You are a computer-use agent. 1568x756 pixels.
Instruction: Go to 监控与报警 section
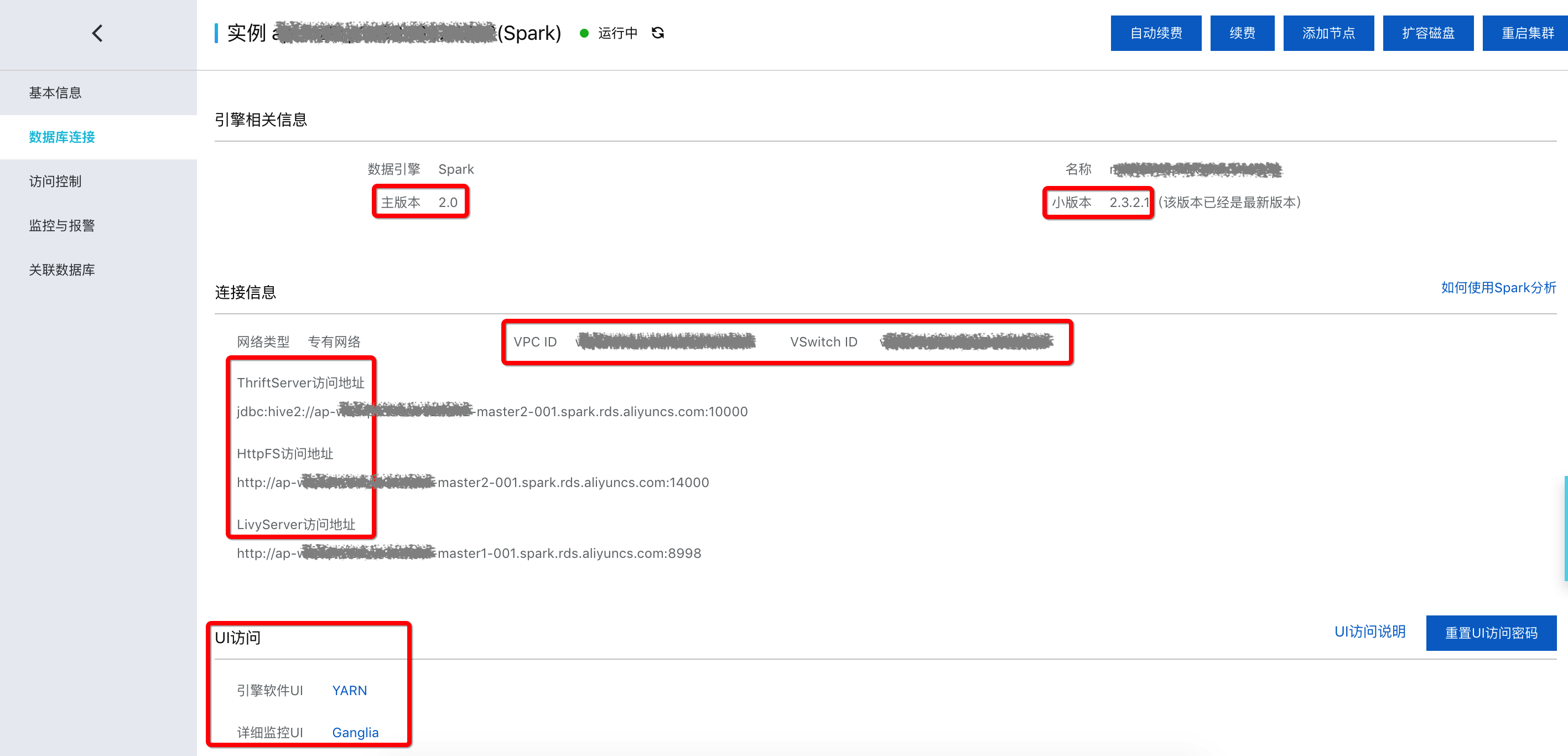pos(98,226)
